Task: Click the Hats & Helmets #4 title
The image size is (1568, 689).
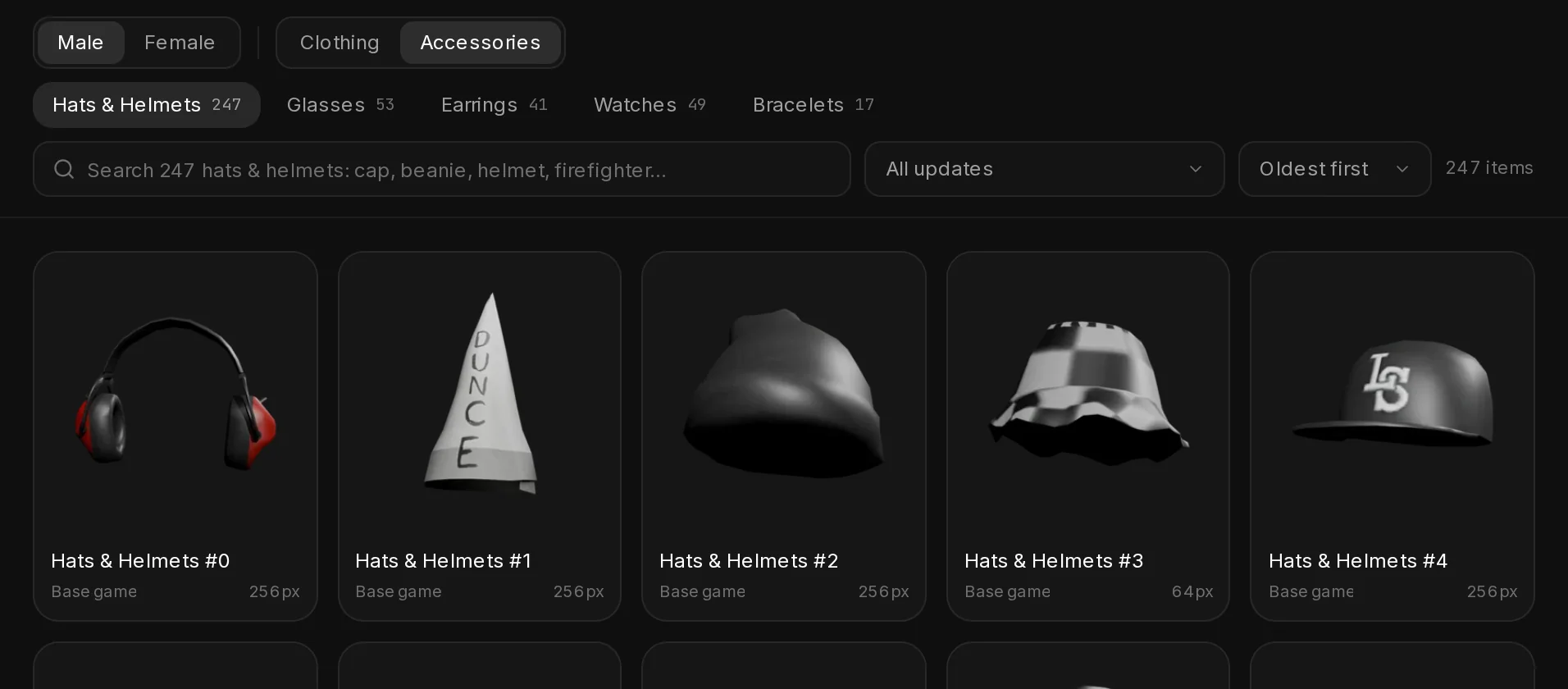Action: pos(1358,561)
